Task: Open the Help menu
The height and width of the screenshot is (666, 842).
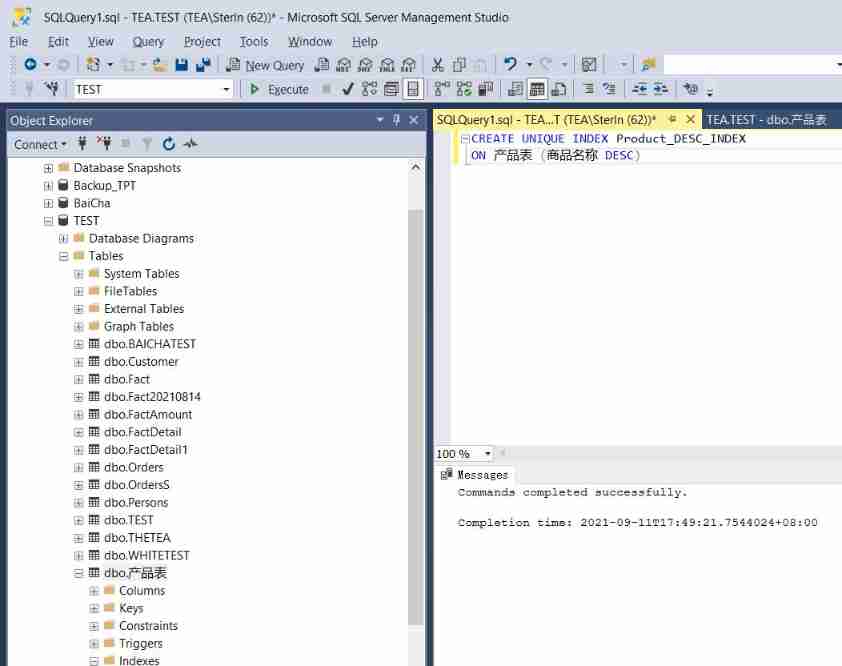Action: point(365,41)
